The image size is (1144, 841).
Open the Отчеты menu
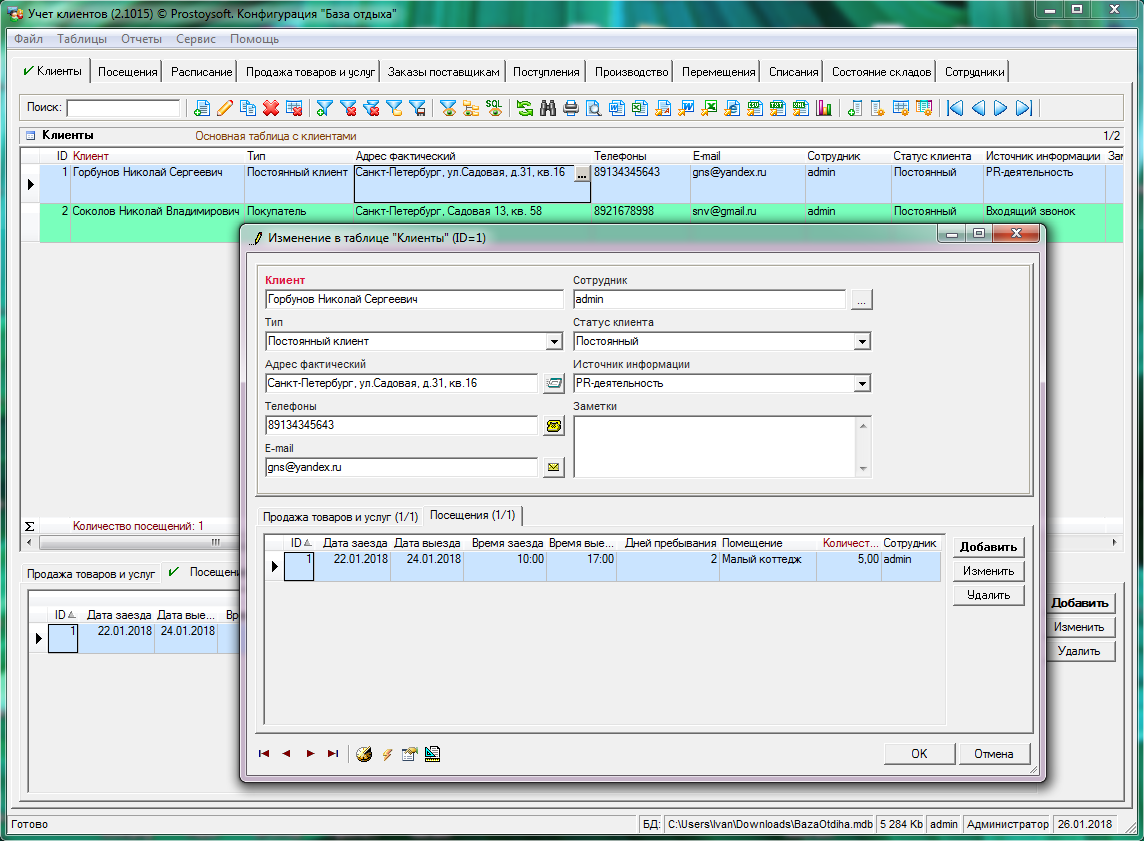click(x=141, y=39)
